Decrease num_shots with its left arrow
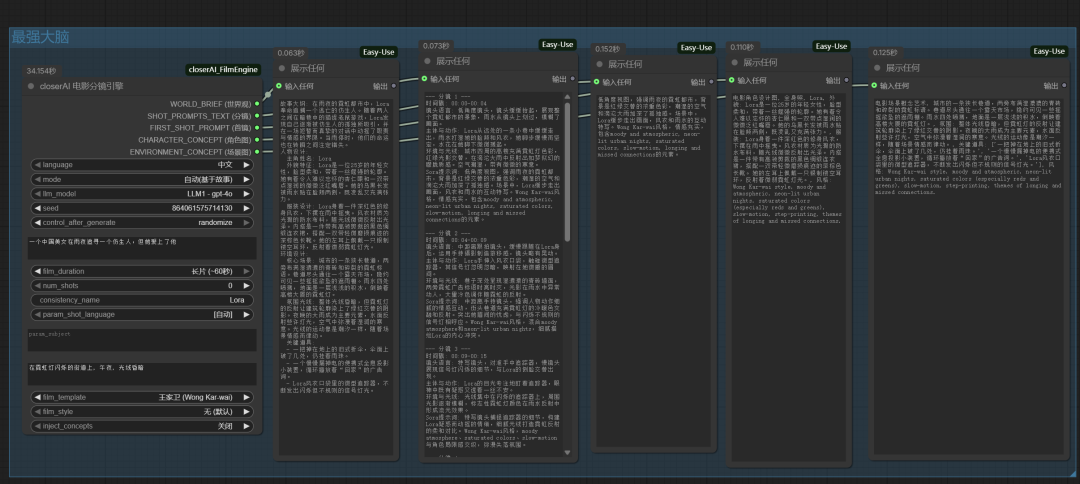The width and height of the screenshot is (1080, 484). (x=37, y=286)
